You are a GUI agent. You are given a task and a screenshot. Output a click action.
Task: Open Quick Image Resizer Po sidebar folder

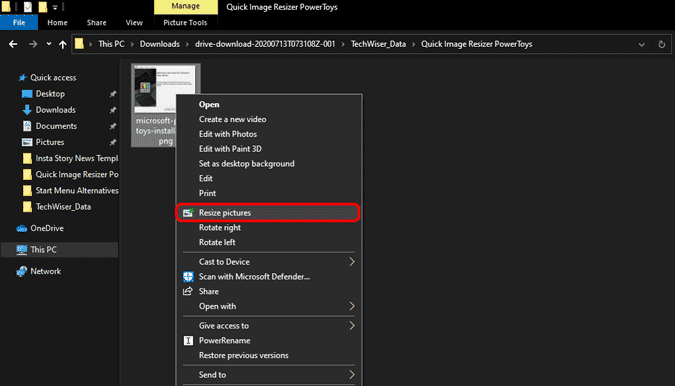77,174
